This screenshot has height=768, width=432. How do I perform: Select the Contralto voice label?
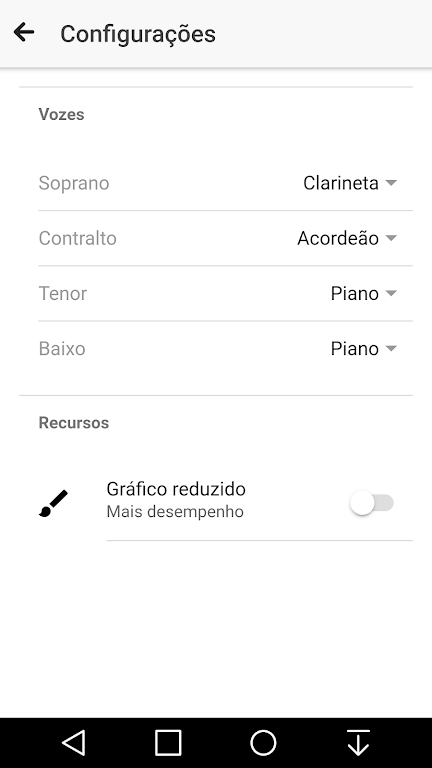(x=77, y=239)
